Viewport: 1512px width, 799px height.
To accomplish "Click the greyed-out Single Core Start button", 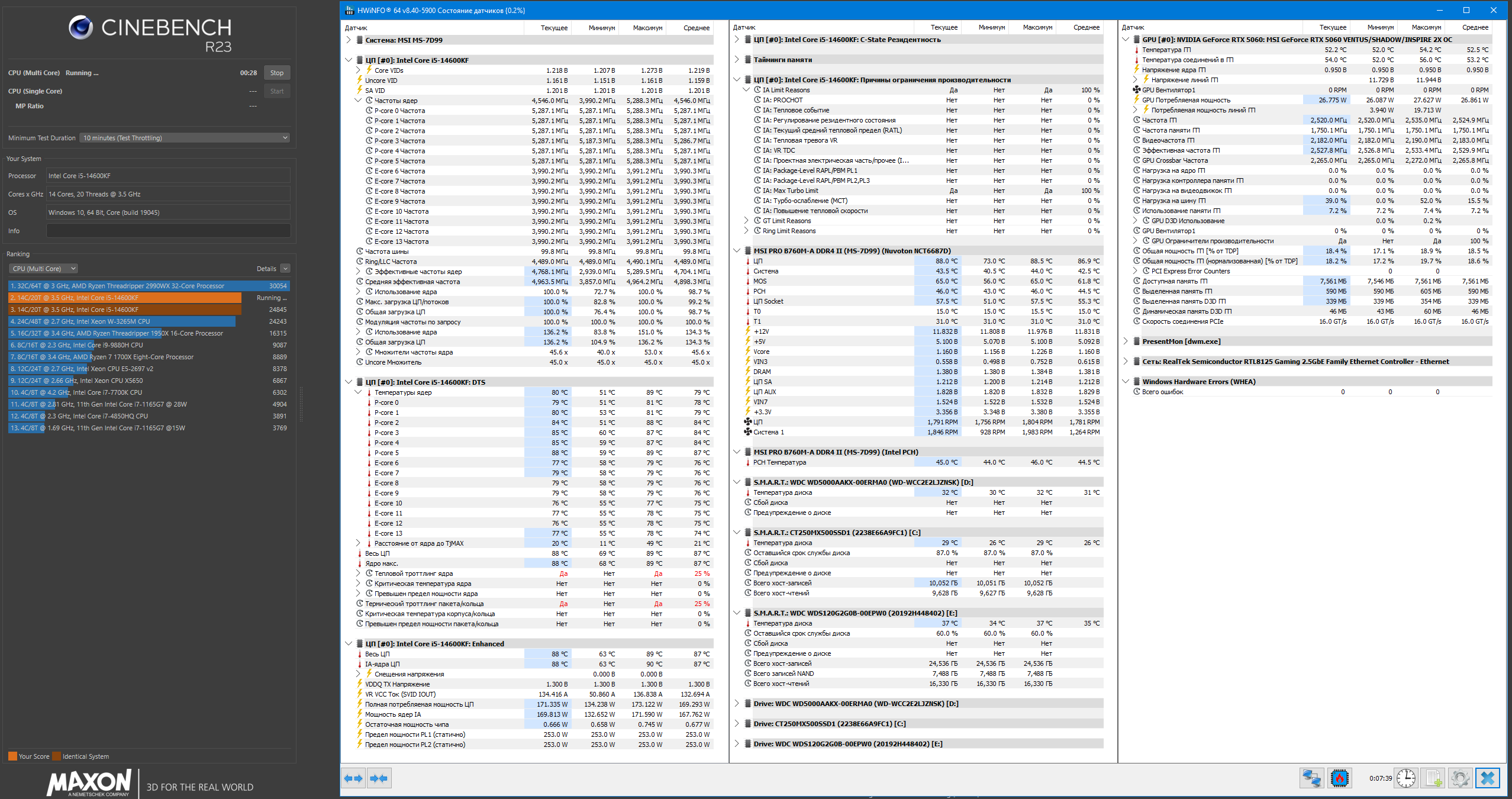I will [x=276, y=91].
